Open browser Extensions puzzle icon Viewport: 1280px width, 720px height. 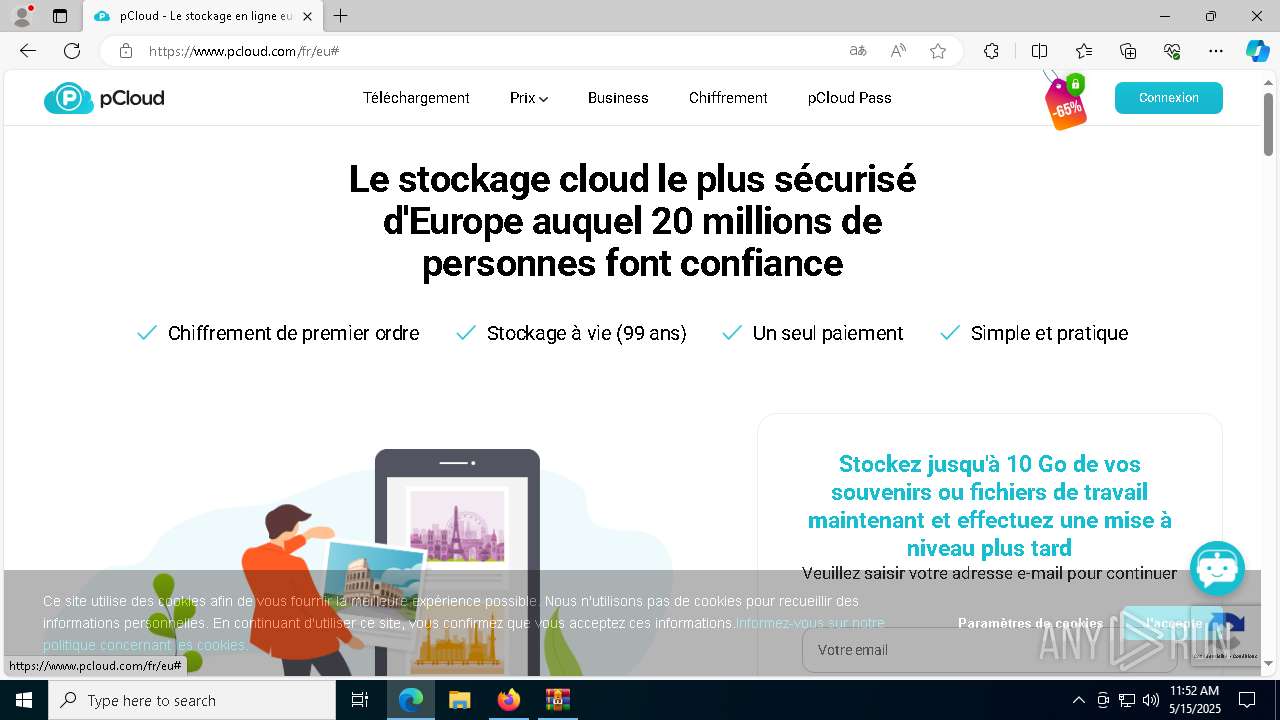click(991, 51)
